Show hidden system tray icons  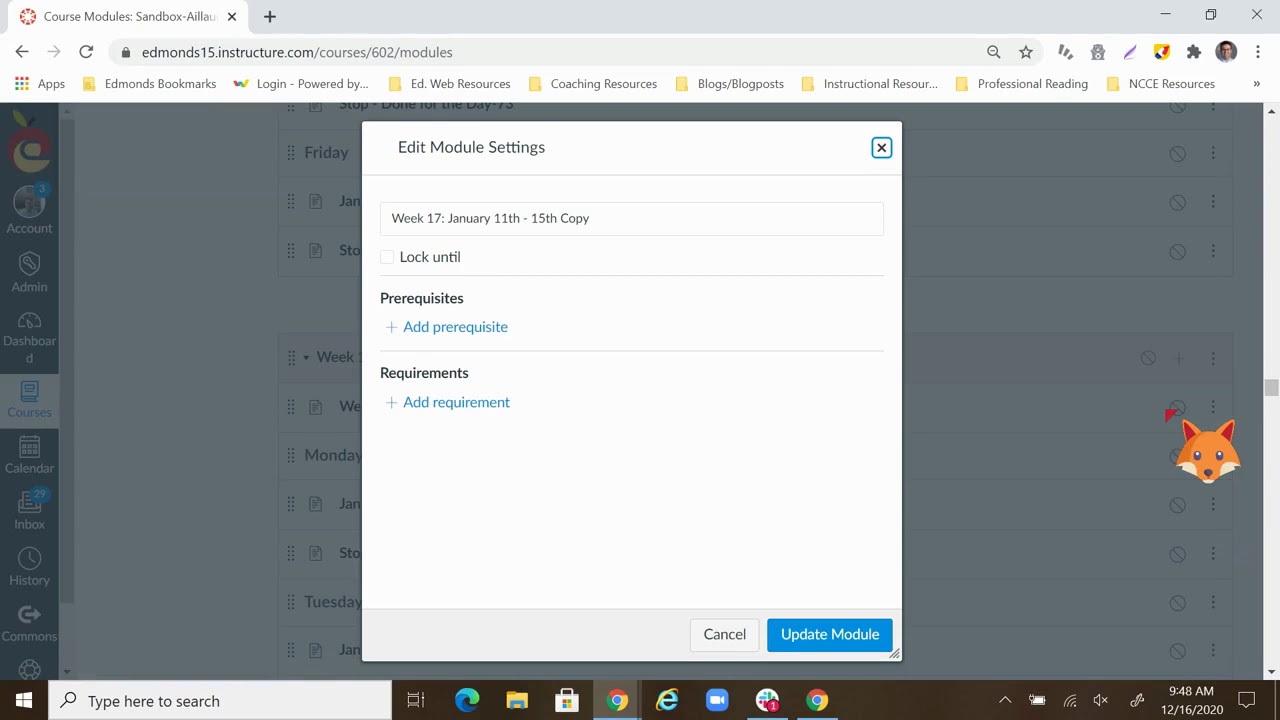point(1005,700)
